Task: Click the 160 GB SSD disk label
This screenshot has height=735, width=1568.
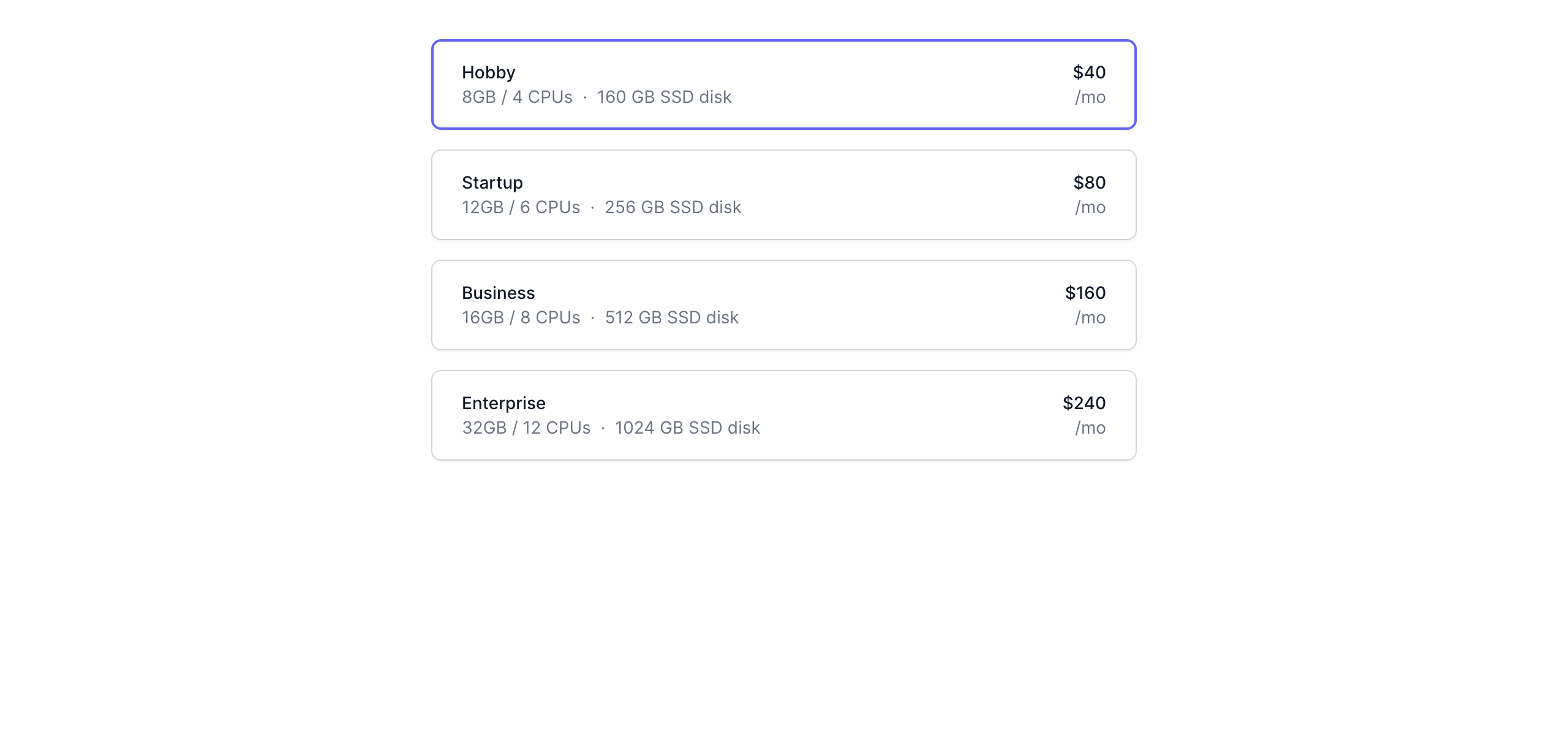Action: [664, 97]
